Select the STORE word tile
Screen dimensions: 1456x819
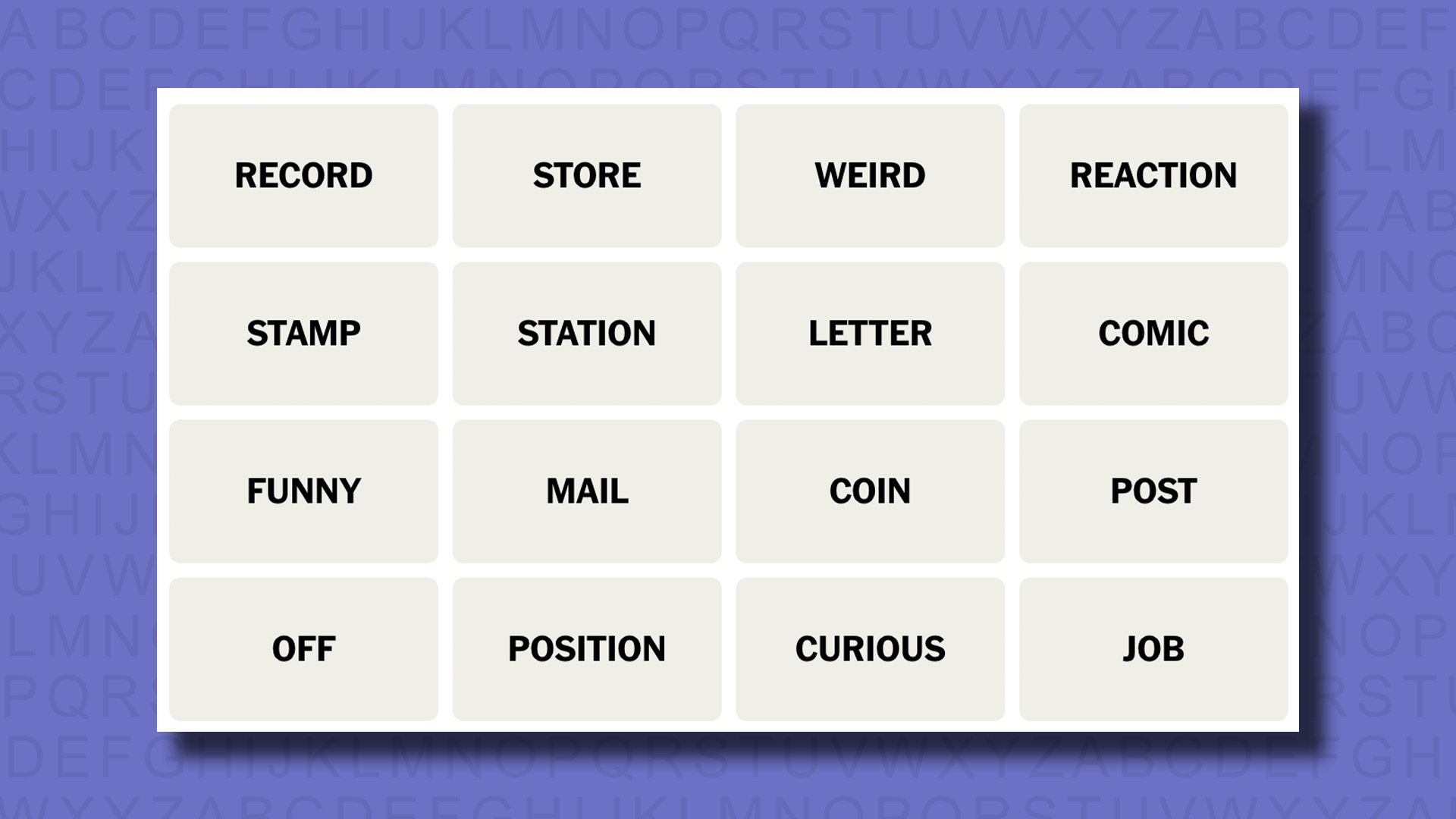(x=587, y=175)
